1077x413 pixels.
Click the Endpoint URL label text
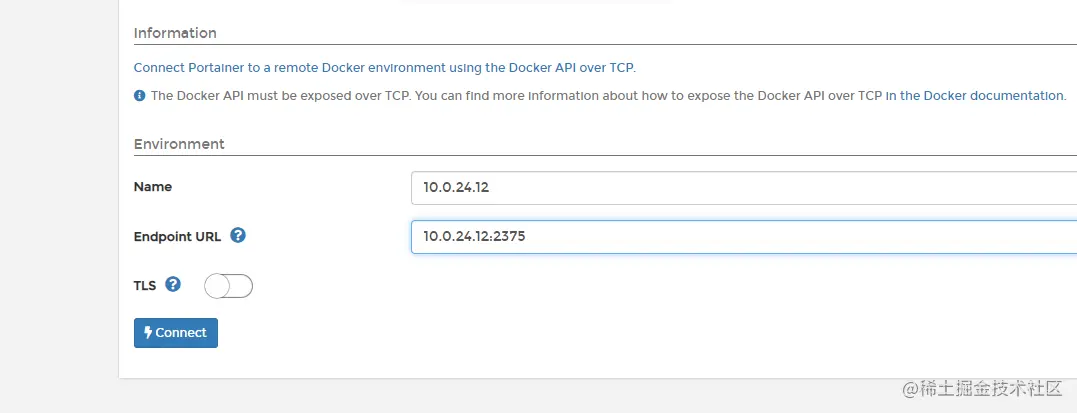coord(177,237)
